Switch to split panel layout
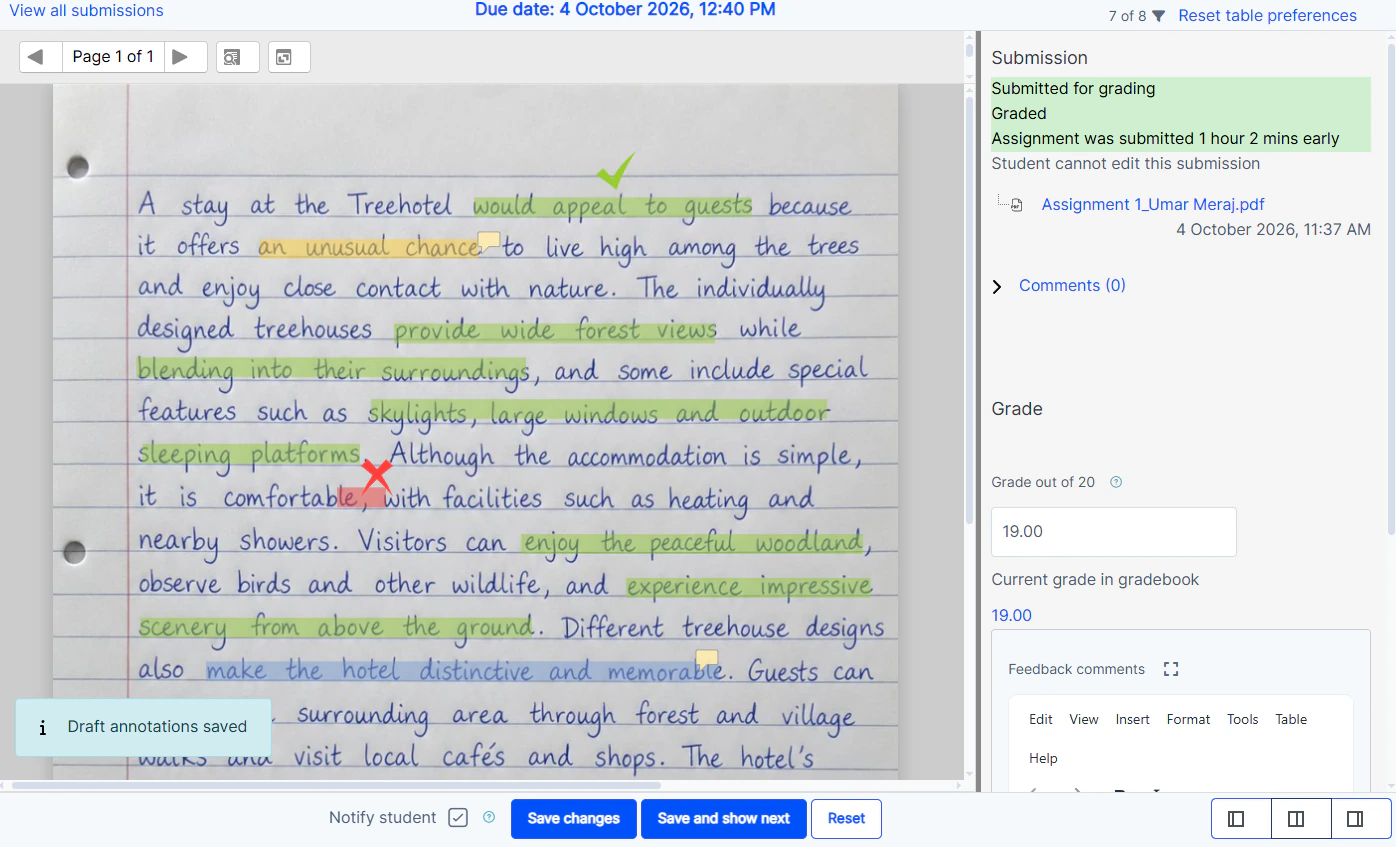The image size is (1396, 847). (x=1296, y=819)
